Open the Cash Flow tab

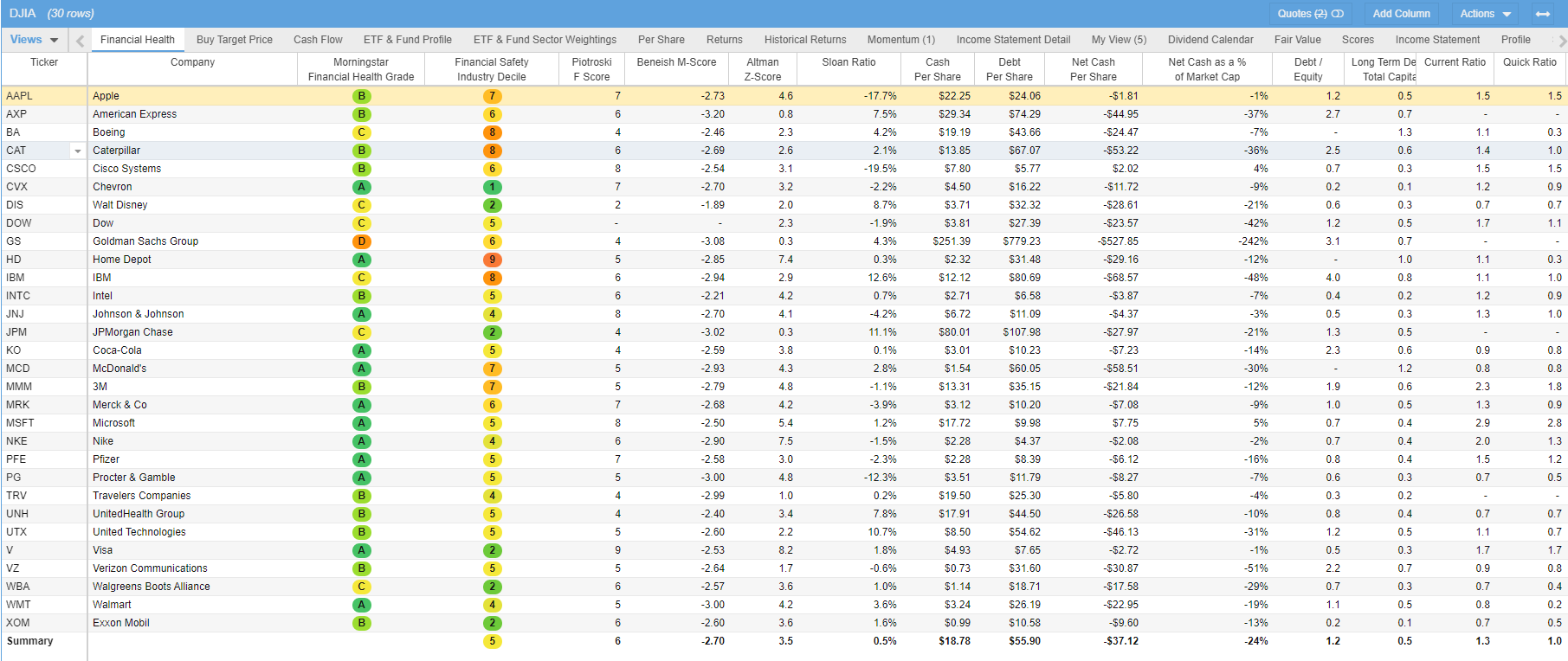pyautogui.click(x=318, y=40)
